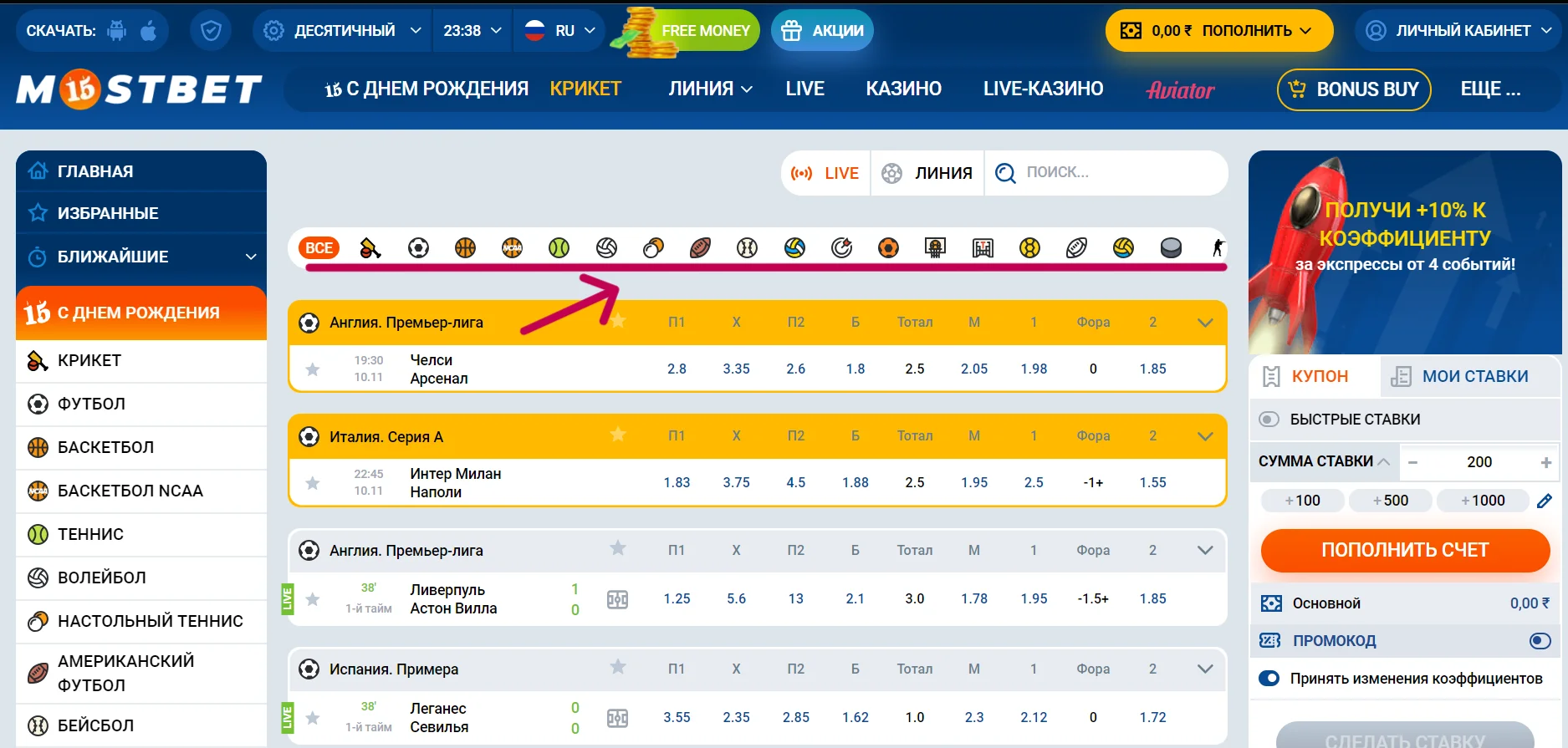The image size is (1568, 748).
Task: Decrease stake with minus button
Action: point(1412,462)
